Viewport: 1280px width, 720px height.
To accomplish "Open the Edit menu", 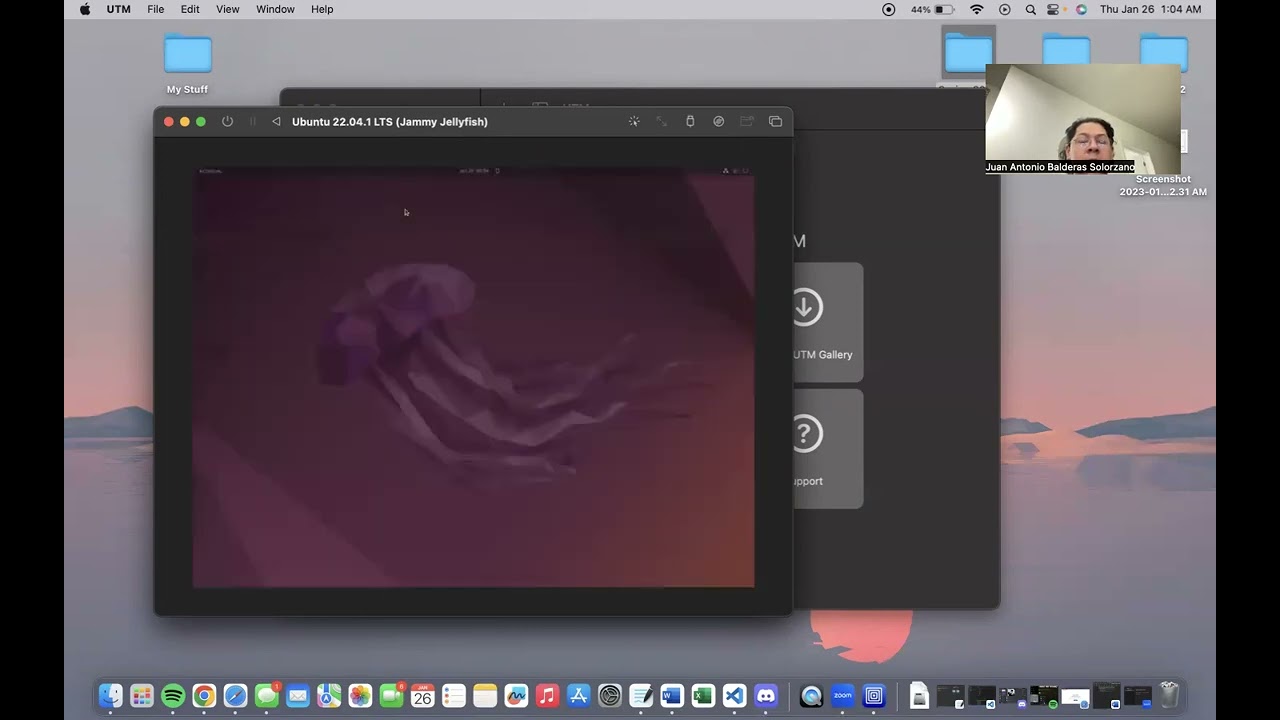I will pos(190,9).
